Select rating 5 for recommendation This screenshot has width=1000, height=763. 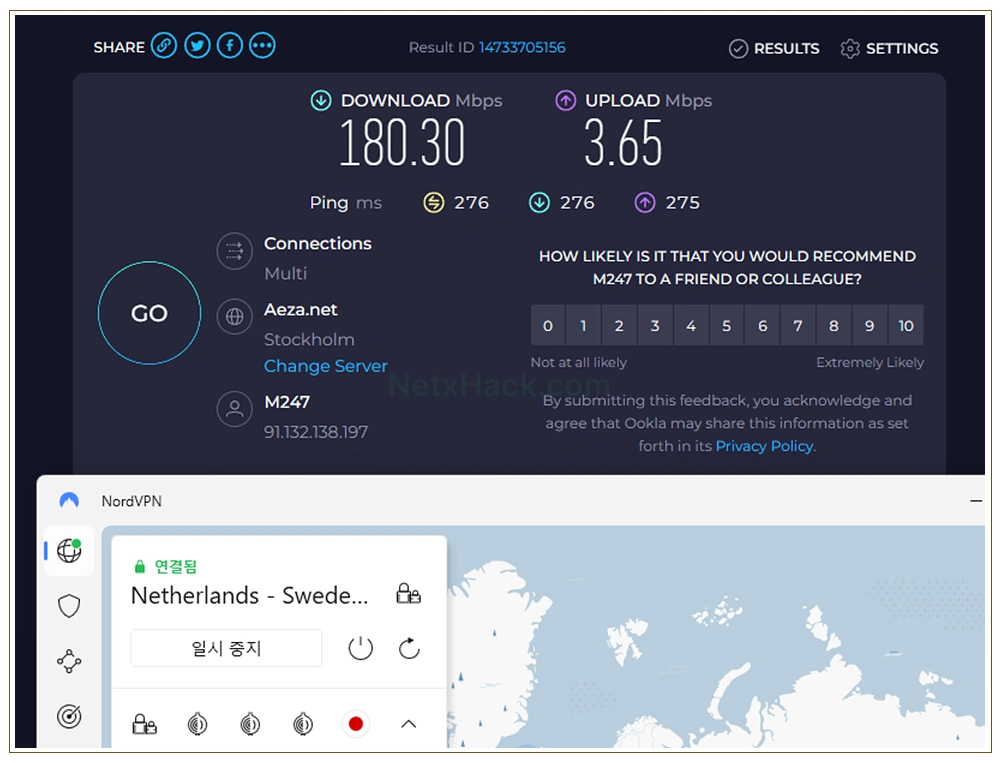(x=726, y=325)
